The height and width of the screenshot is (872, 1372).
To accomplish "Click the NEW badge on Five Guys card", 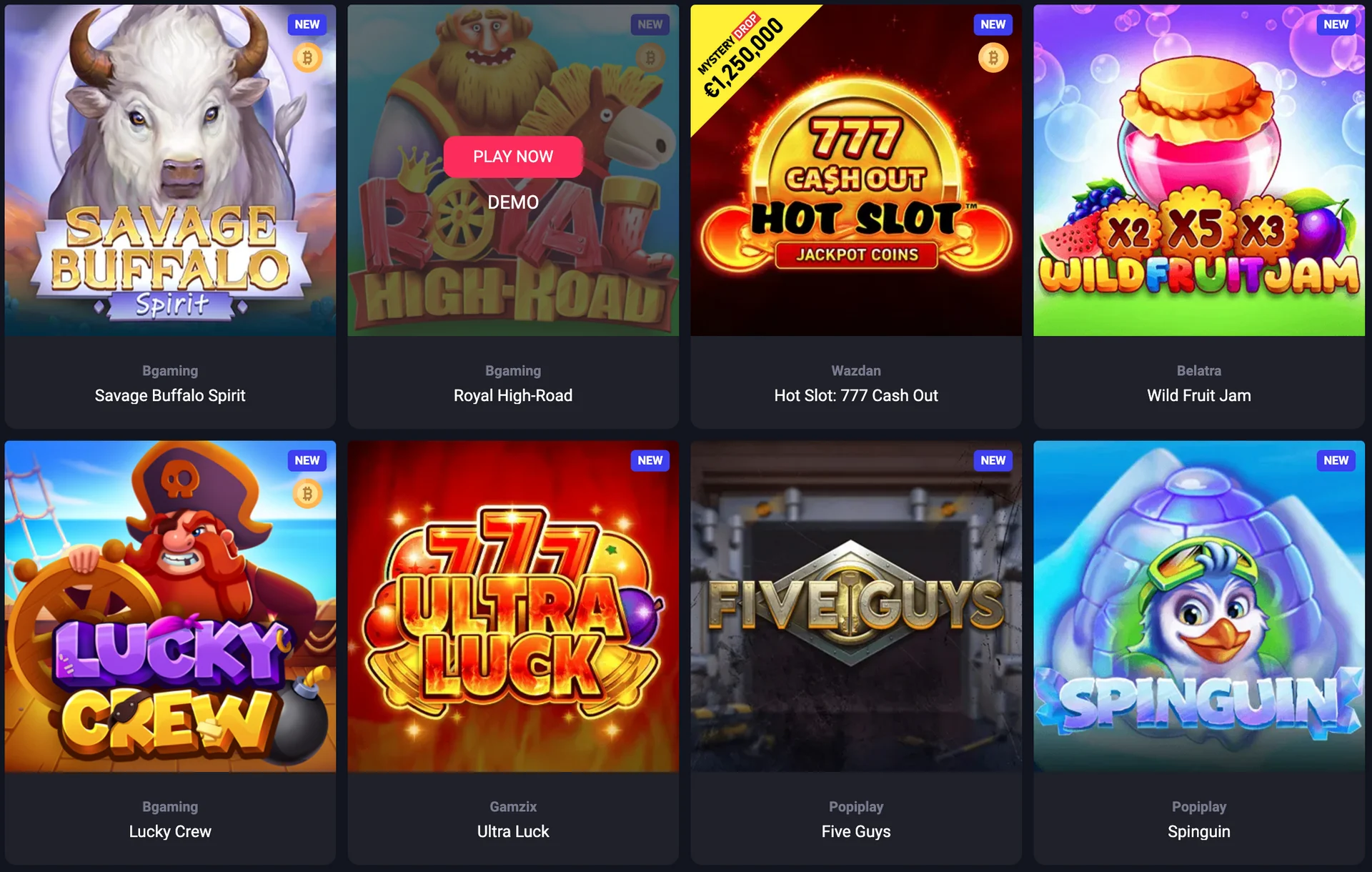I will [993, 460].
